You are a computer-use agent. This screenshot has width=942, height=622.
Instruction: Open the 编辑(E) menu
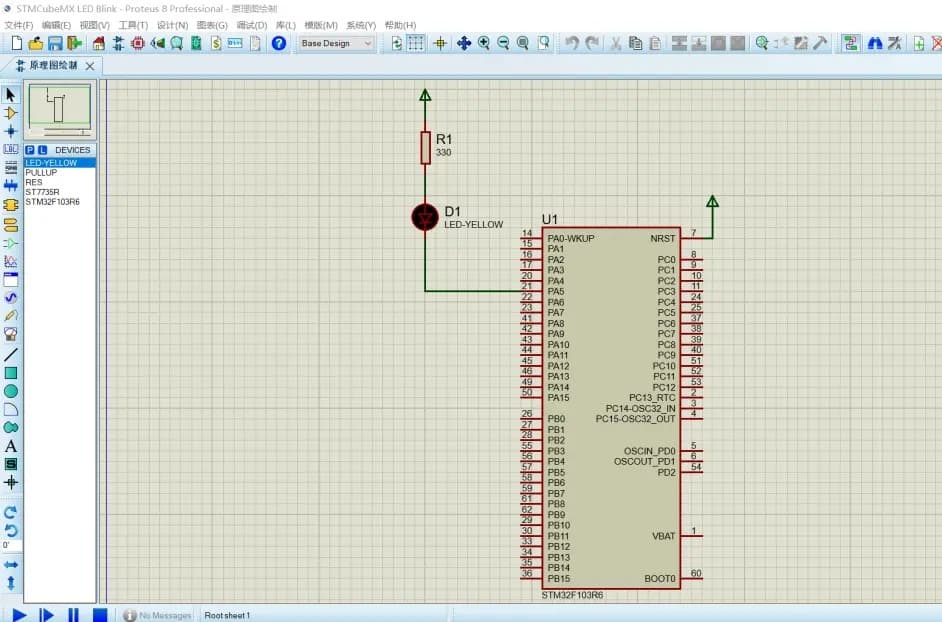click(56, 25)
